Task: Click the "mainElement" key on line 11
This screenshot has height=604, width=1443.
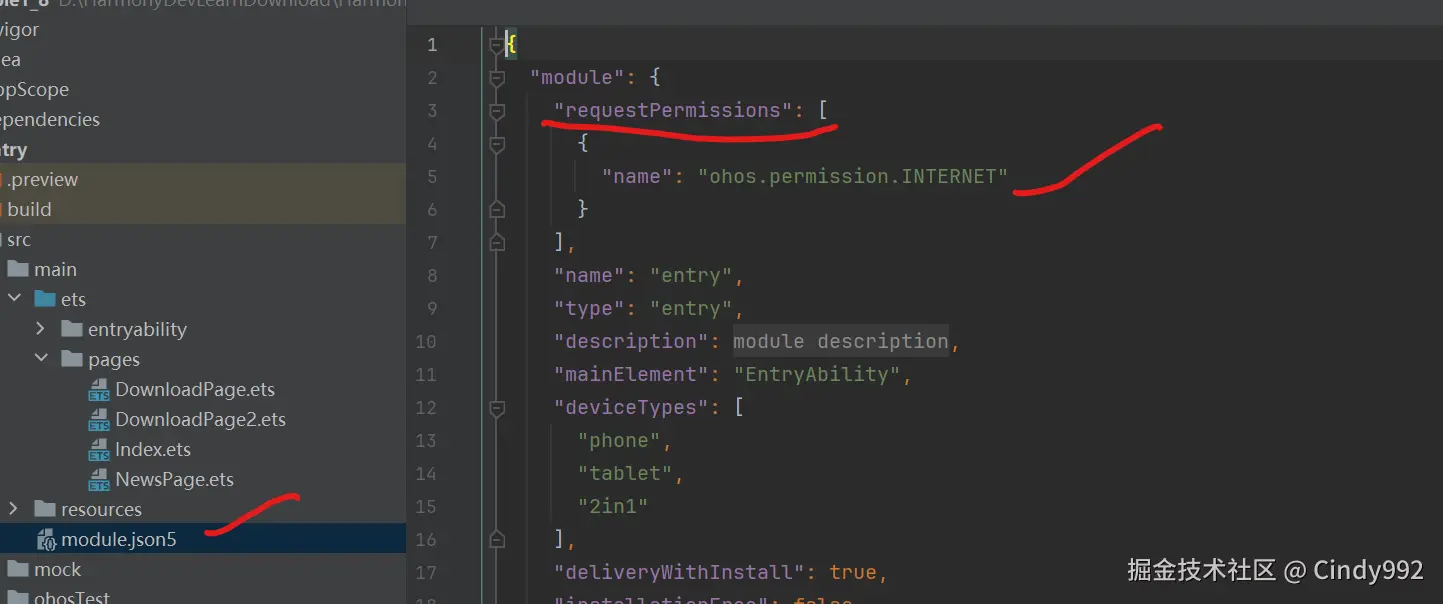Action: [632, 375]
